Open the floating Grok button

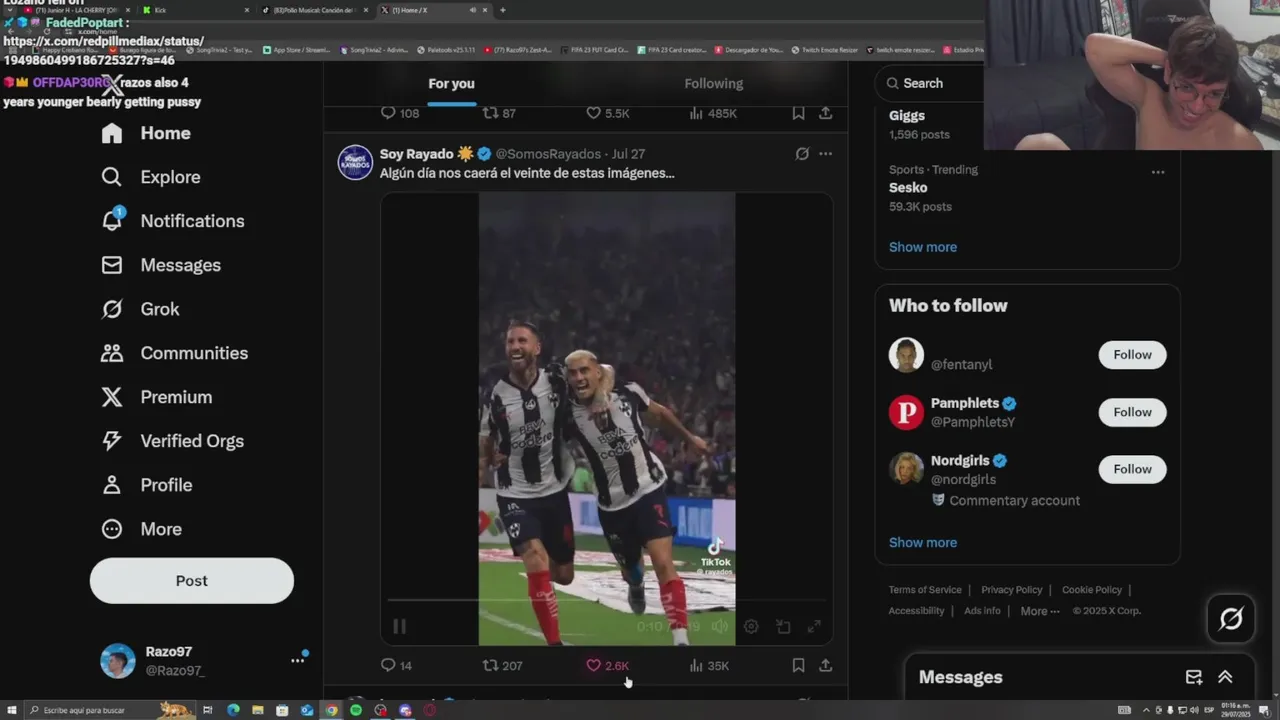click(1231, 619)
